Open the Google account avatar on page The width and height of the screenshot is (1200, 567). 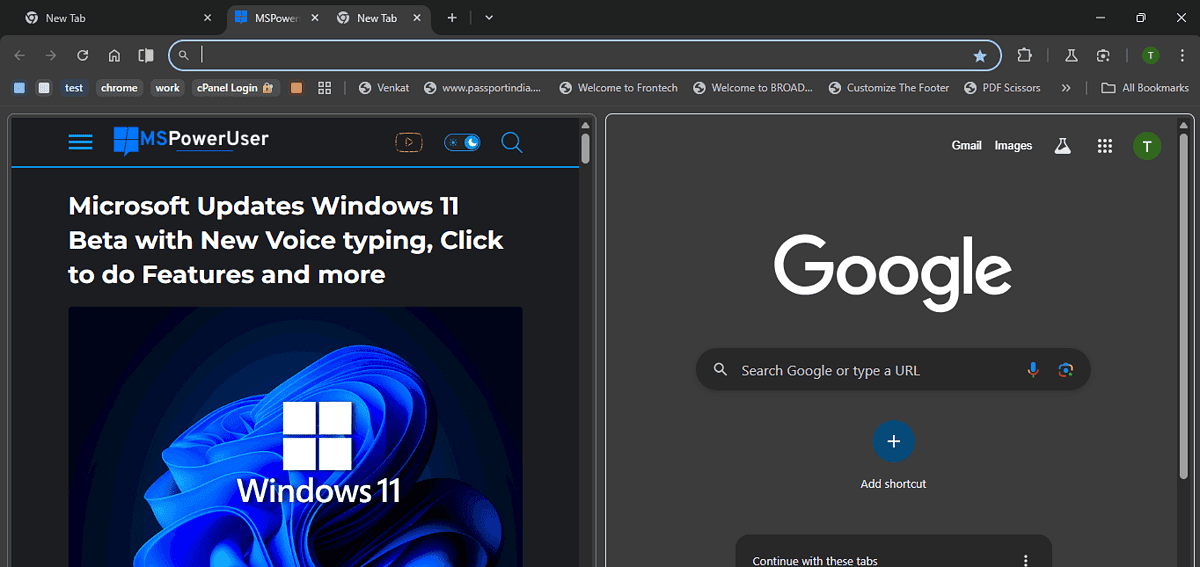[x=1147, y=147]
